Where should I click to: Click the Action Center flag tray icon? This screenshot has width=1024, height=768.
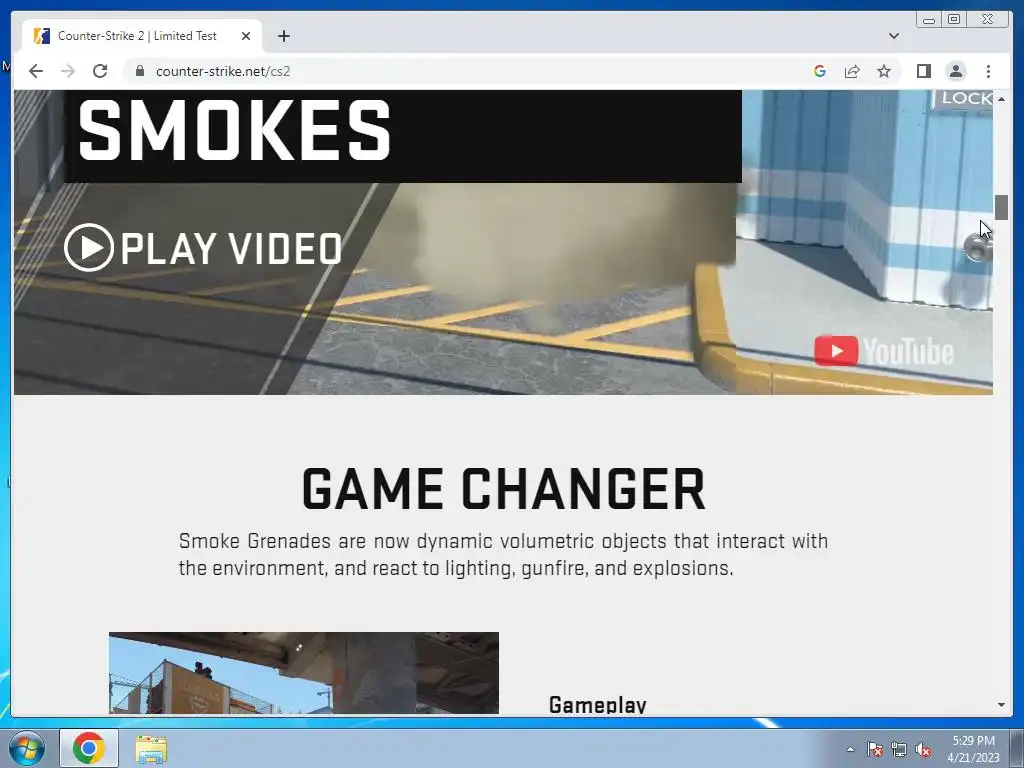tap(874, 749)
